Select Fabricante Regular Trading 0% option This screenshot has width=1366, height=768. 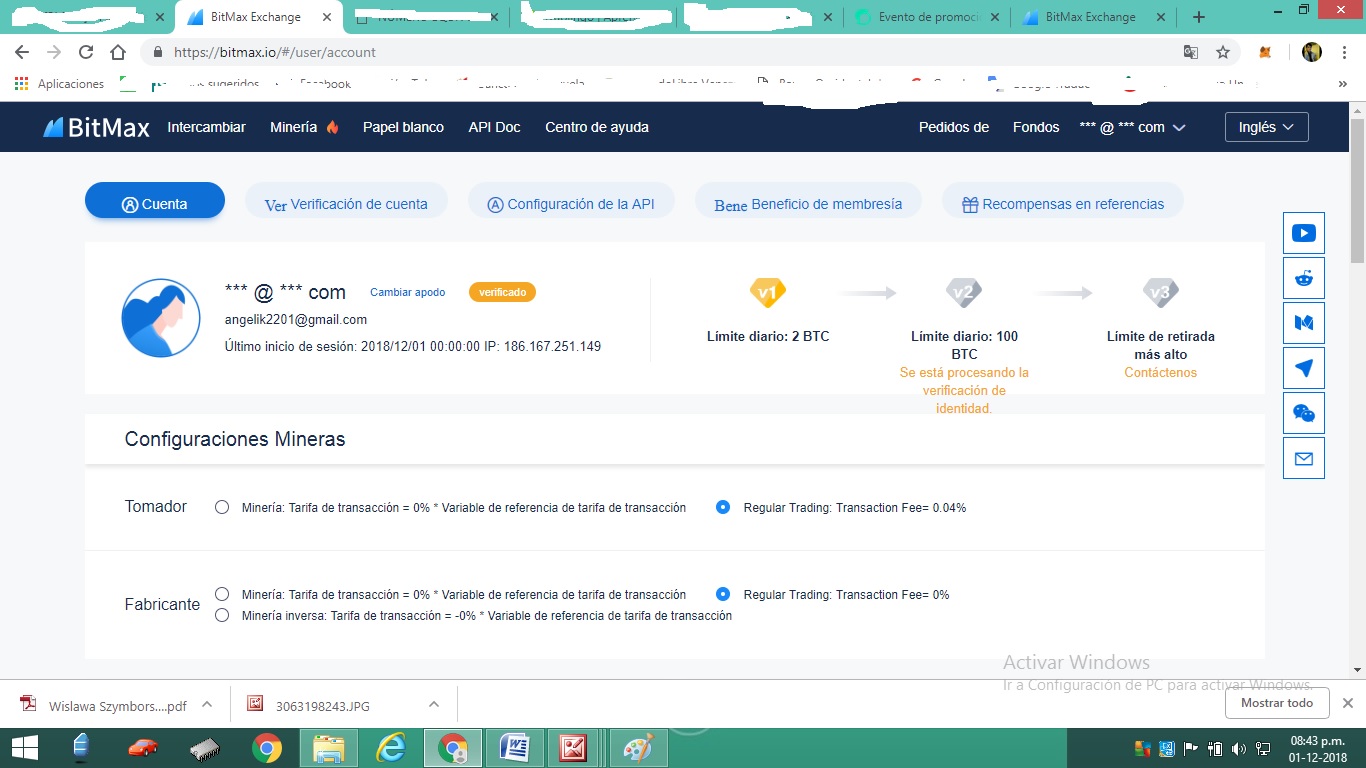pyautogui.click(x=723, y=594)
